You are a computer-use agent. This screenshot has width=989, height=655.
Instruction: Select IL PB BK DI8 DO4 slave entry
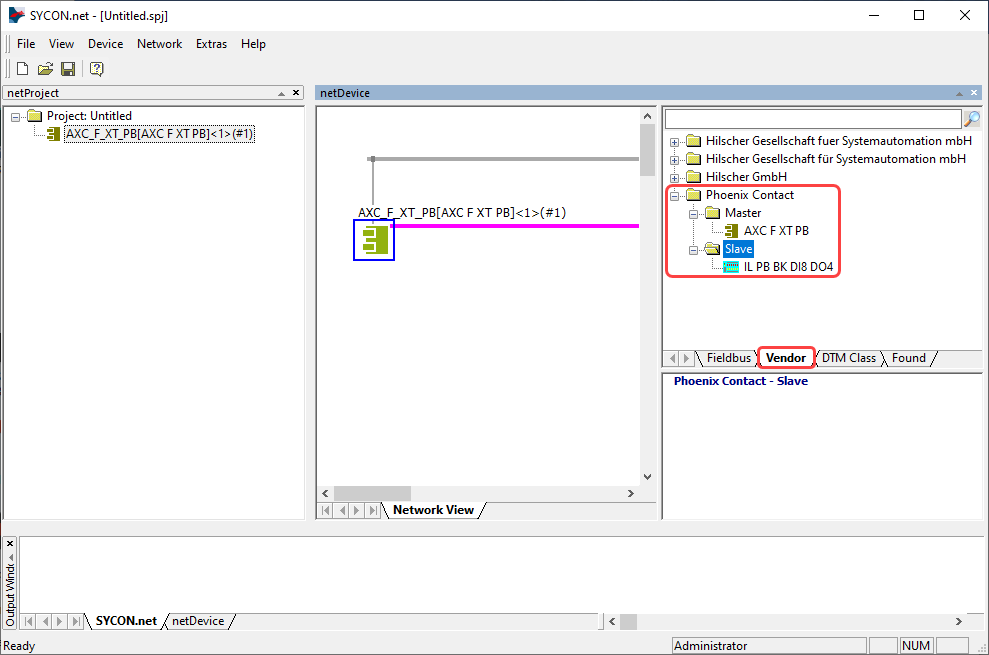click(788, 267)
